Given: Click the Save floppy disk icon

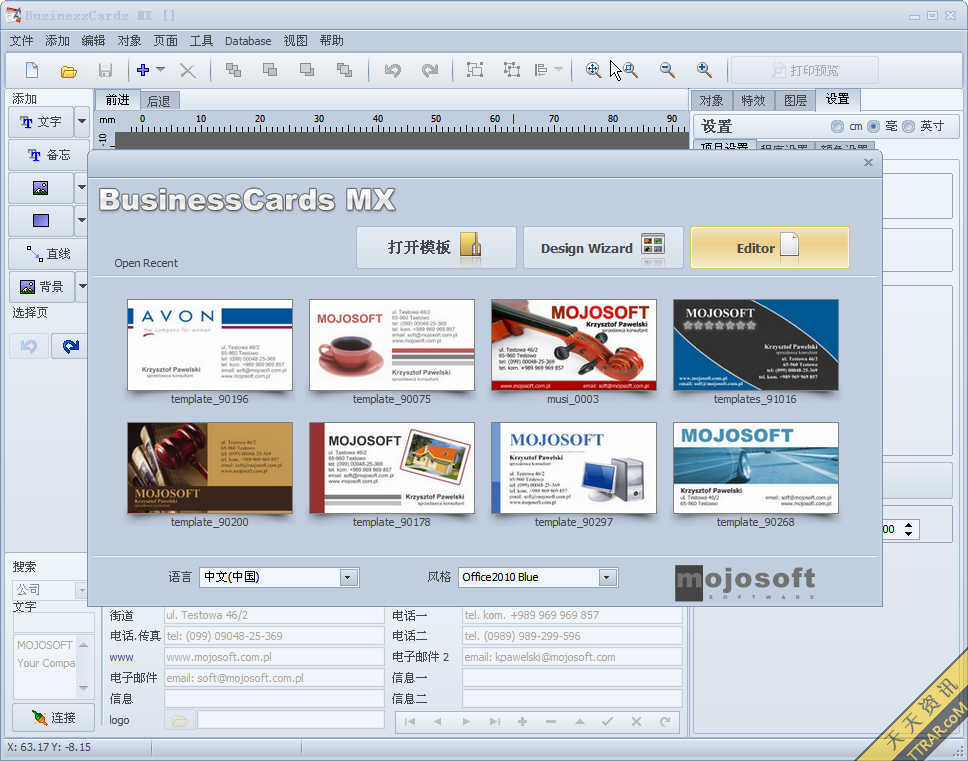Looking at the screenshot, I should pos(105,70).
